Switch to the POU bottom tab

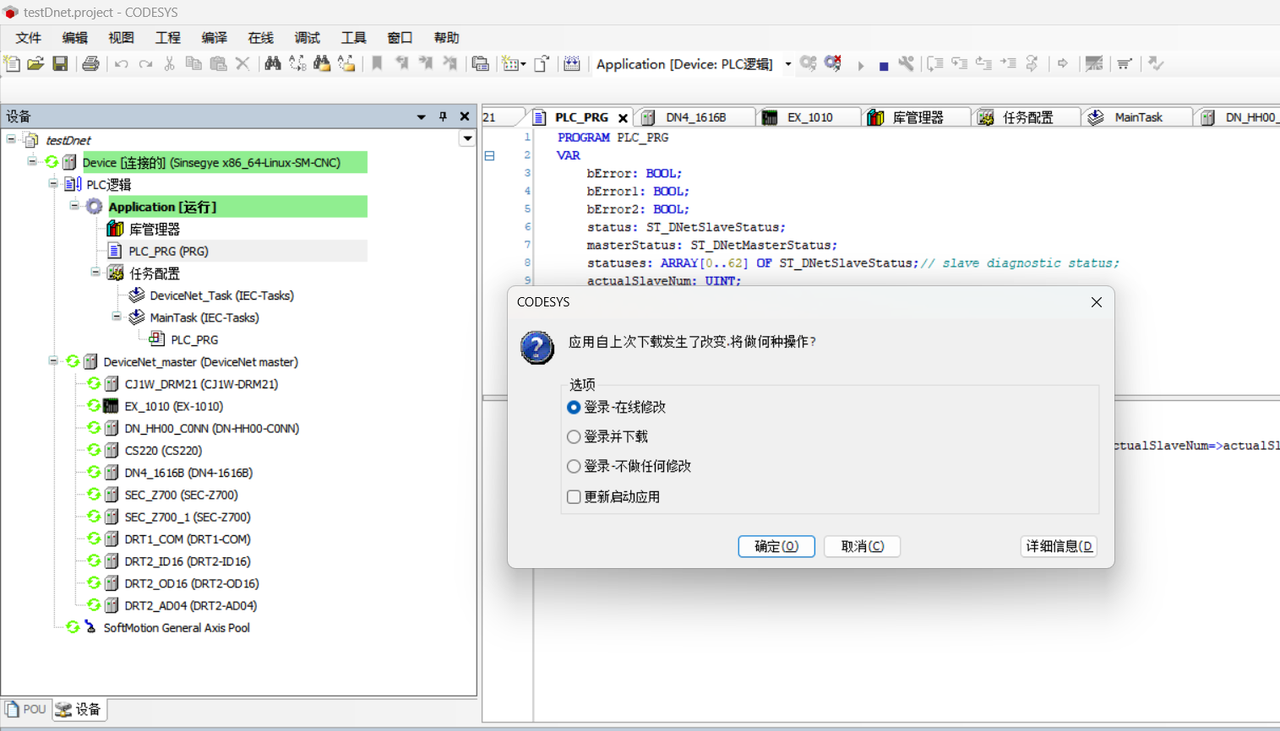[27, 709]
